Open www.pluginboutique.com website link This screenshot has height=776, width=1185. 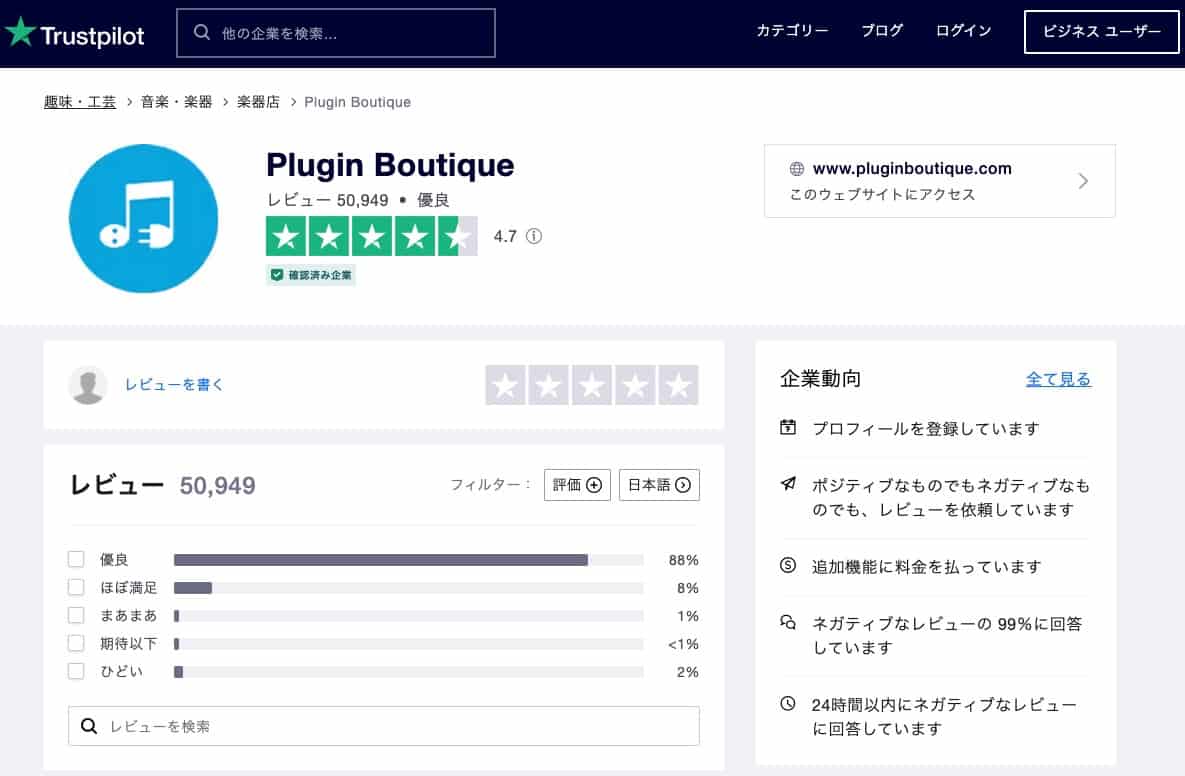[x=912, y=168]
